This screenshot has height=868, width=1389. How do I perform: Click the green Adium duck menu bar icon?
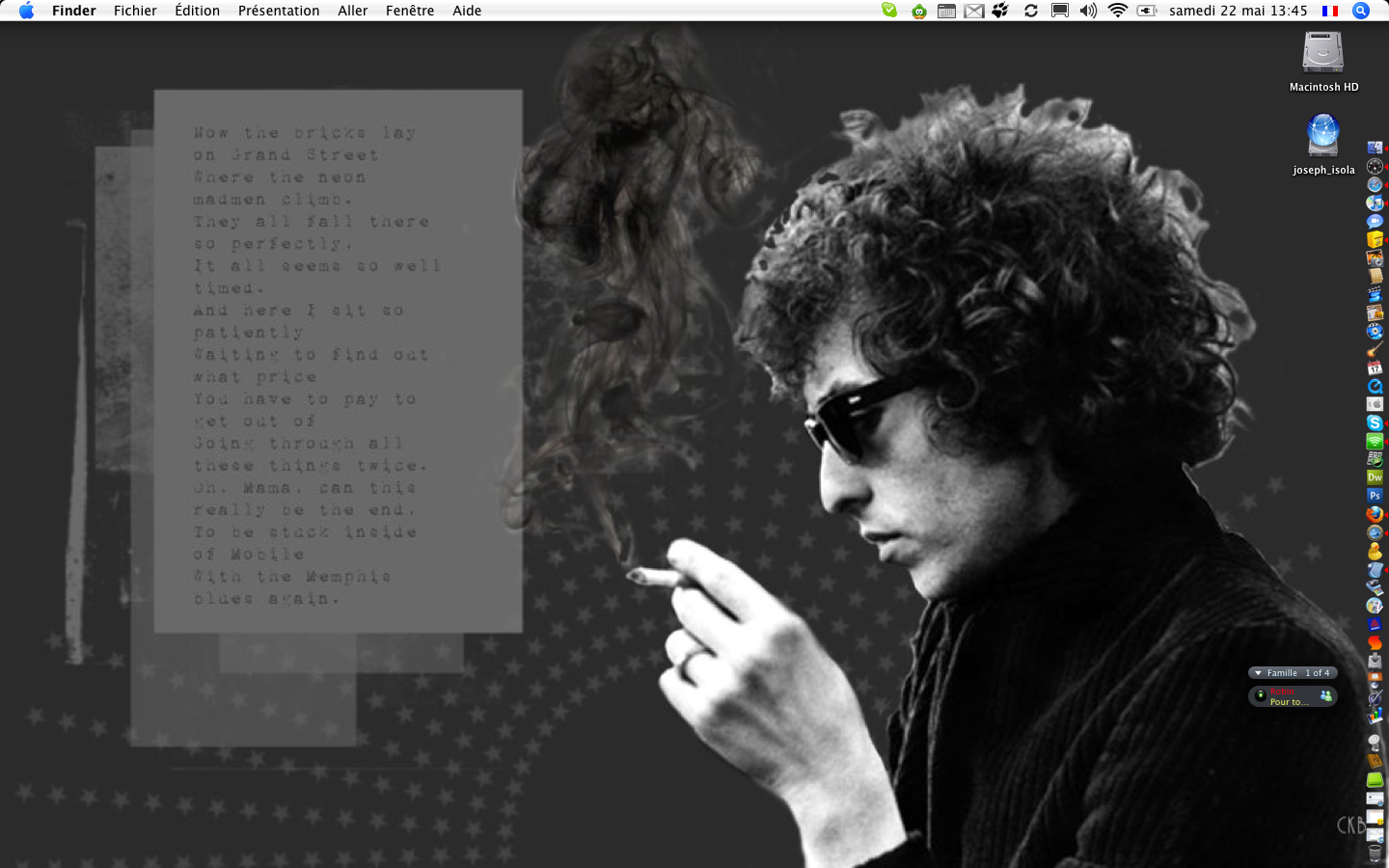[x=919, y=11]
